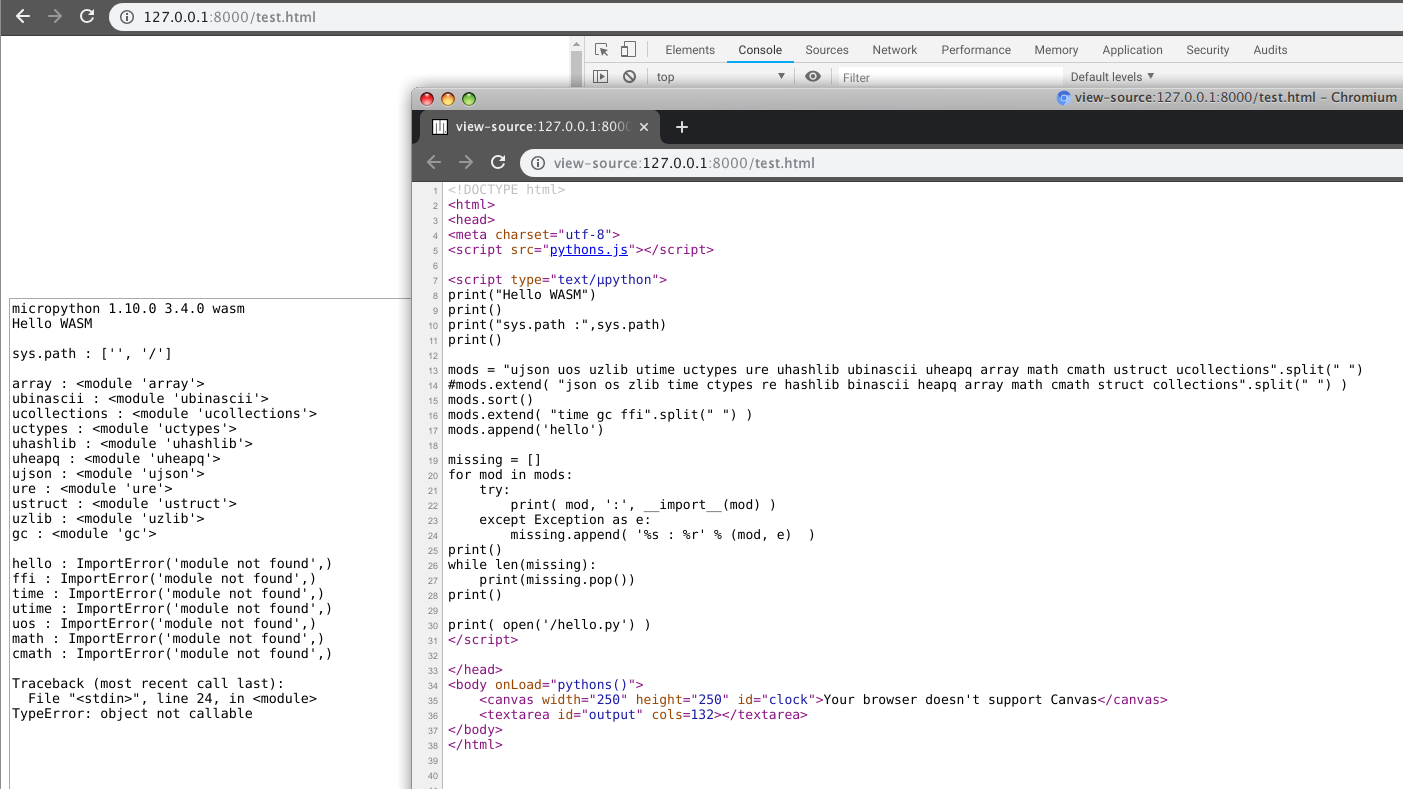1403x789 pixels.
Task: Click "print( open('/hello.py') )" source line
Action: tap(549, 625)
